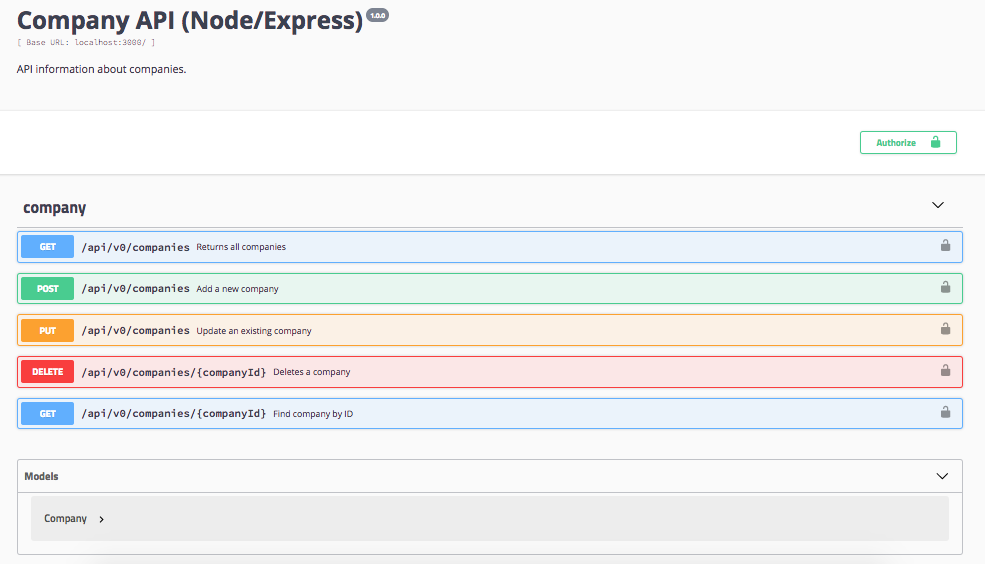
Task: Click lock icon on POST companies row
Action: [x=945, y=287]
